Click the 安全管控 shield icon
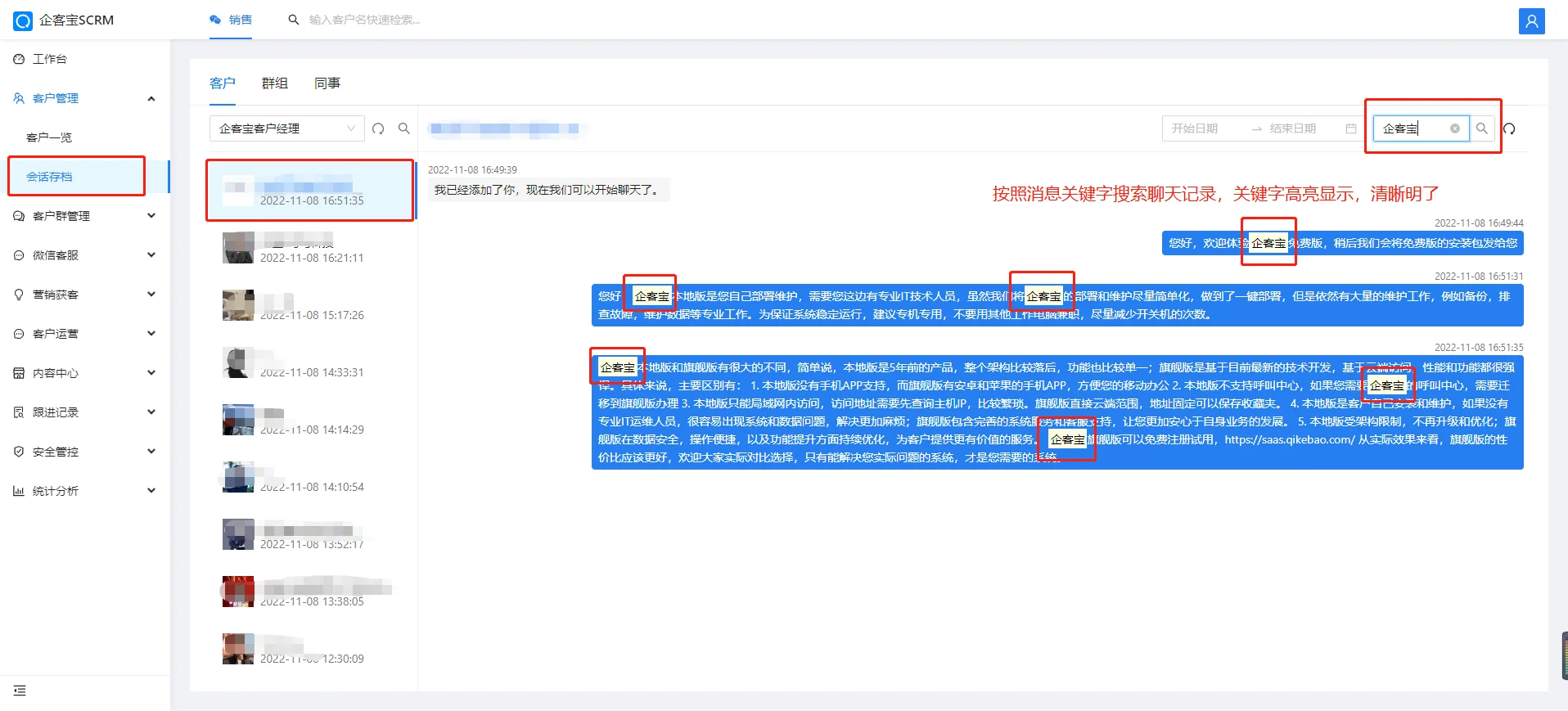 click(19, 452)
